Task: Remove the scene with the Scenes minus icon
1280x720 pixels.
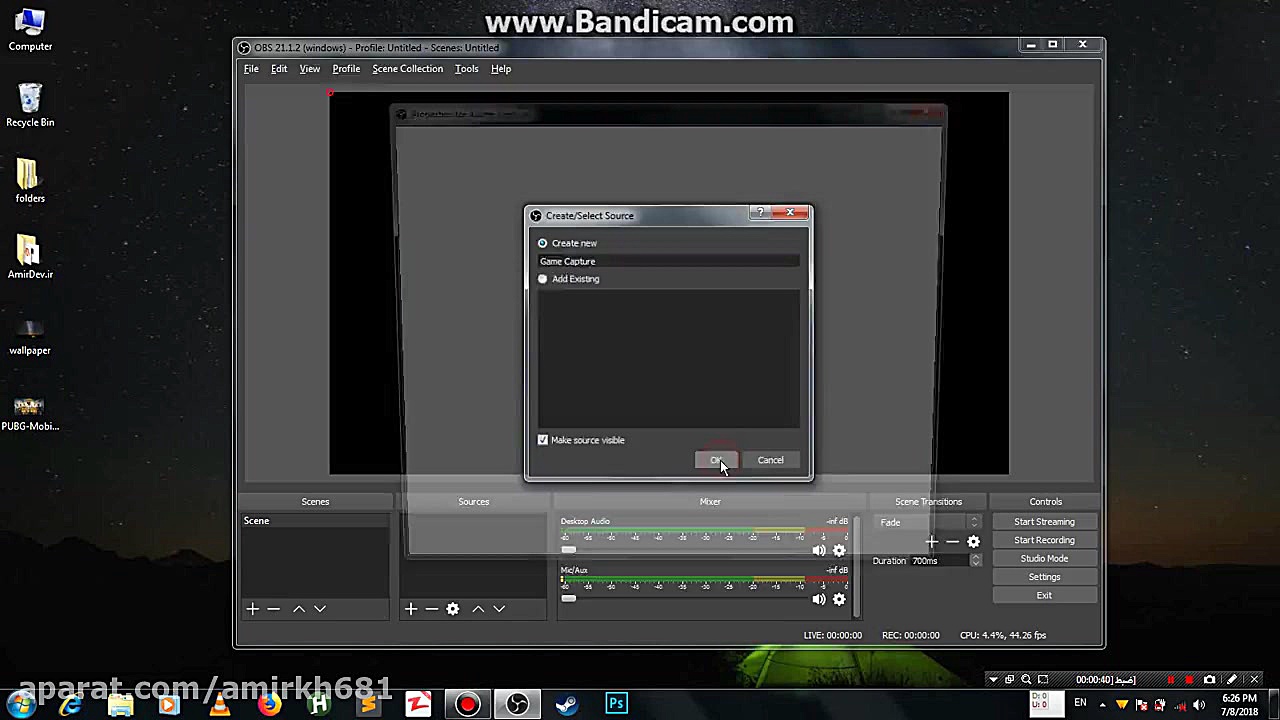Action: pos(273,609)
